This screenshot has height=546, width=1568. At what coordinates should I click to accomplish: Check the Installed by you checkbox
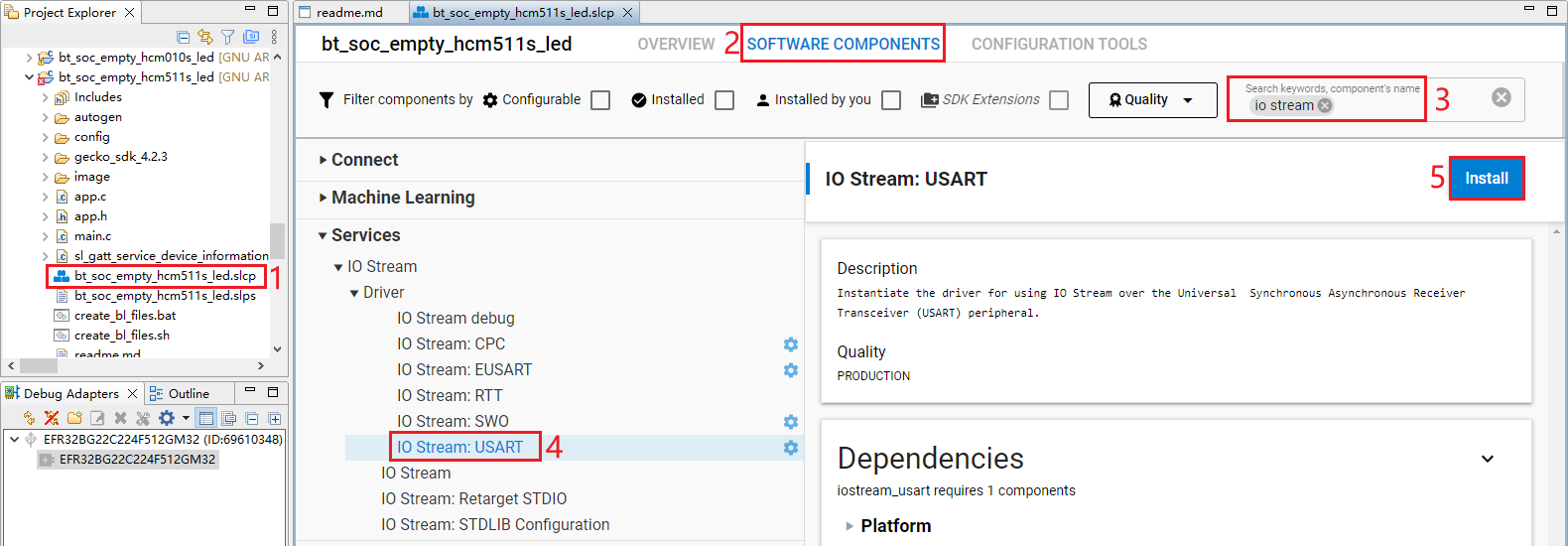tap(891, 100)
